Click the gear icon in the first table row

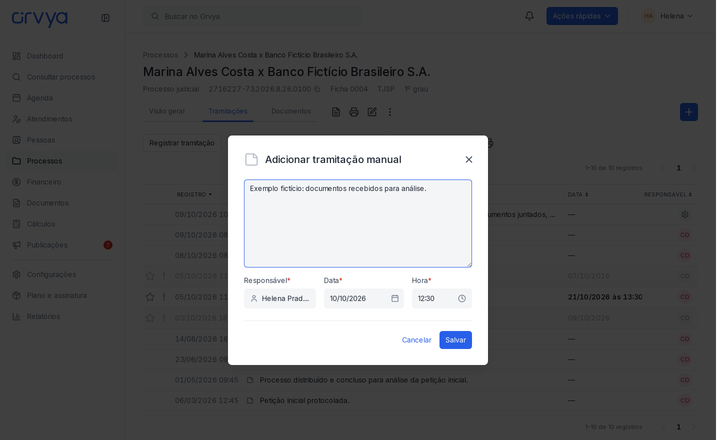click(x=684, y=214)
